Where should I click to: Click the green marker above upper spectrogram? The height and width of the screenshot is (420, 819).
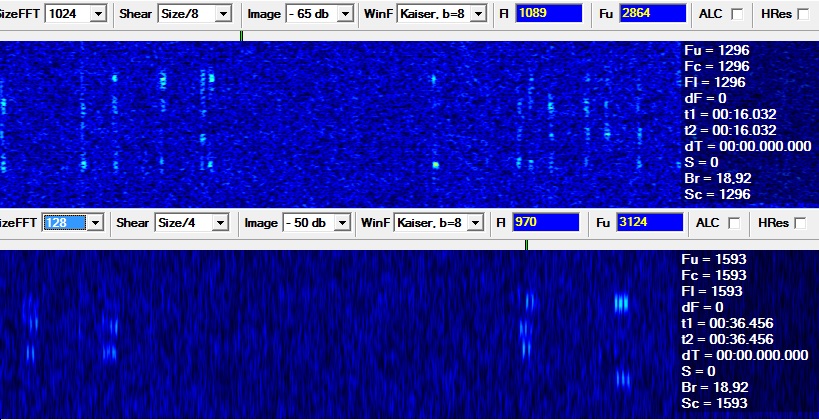pyautogui.click(x=241, y=36)
